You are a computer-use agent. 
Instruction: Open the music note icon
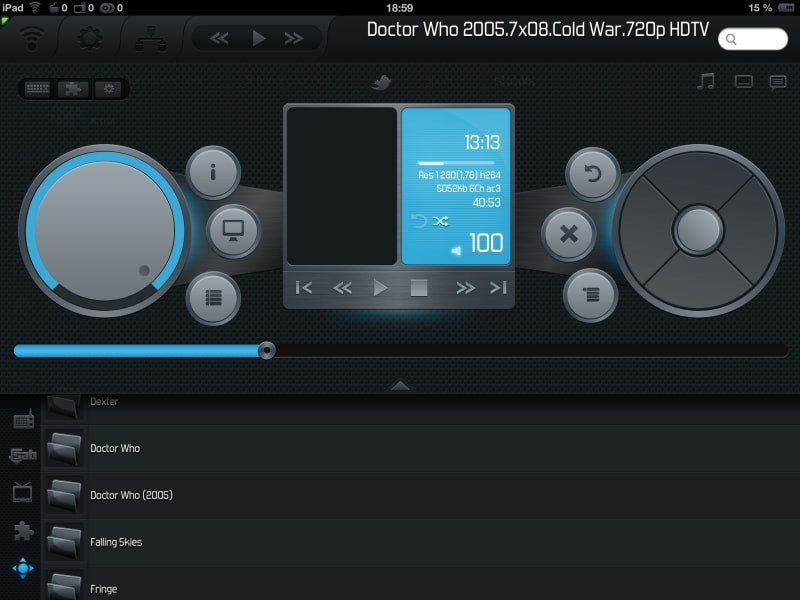pos(706,81)
